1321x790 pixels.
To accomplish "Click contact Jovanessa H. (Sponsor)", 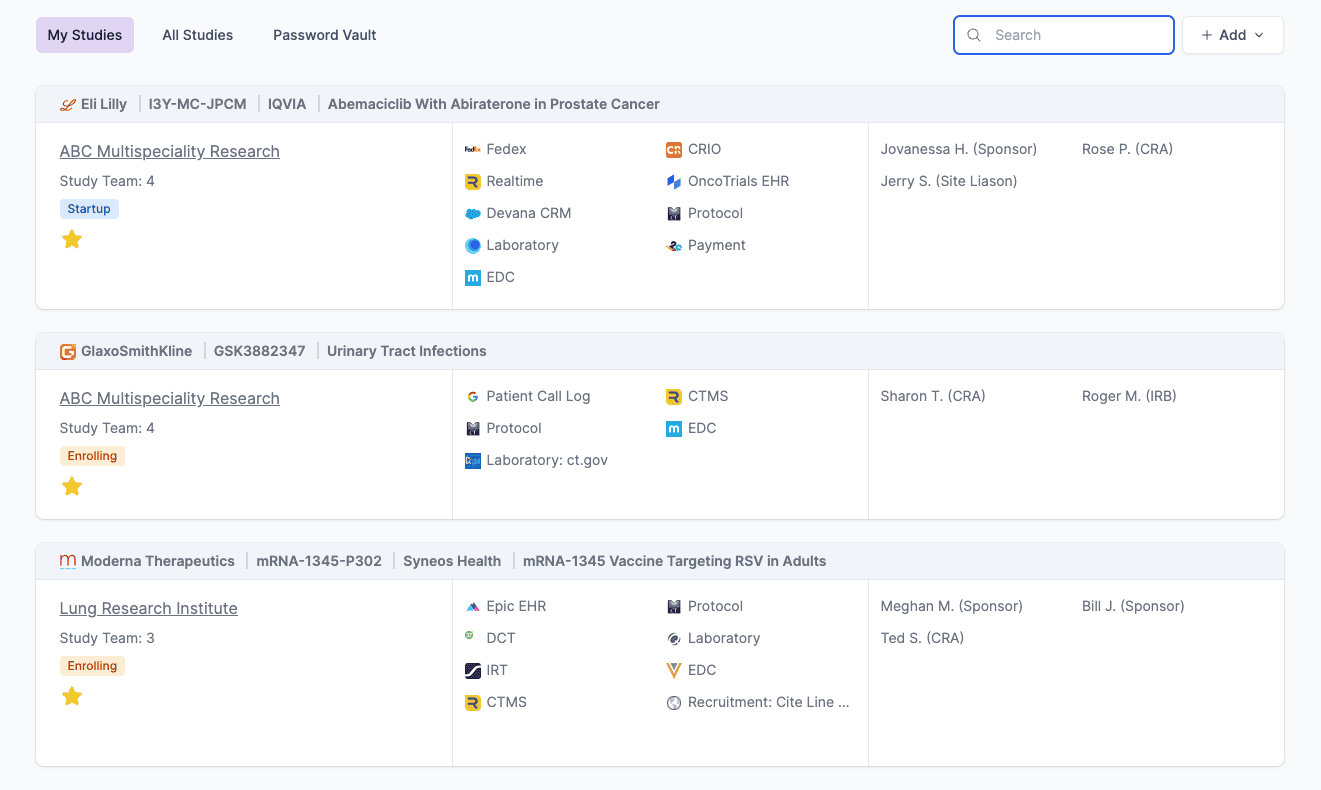I will (x=959, y=149).
